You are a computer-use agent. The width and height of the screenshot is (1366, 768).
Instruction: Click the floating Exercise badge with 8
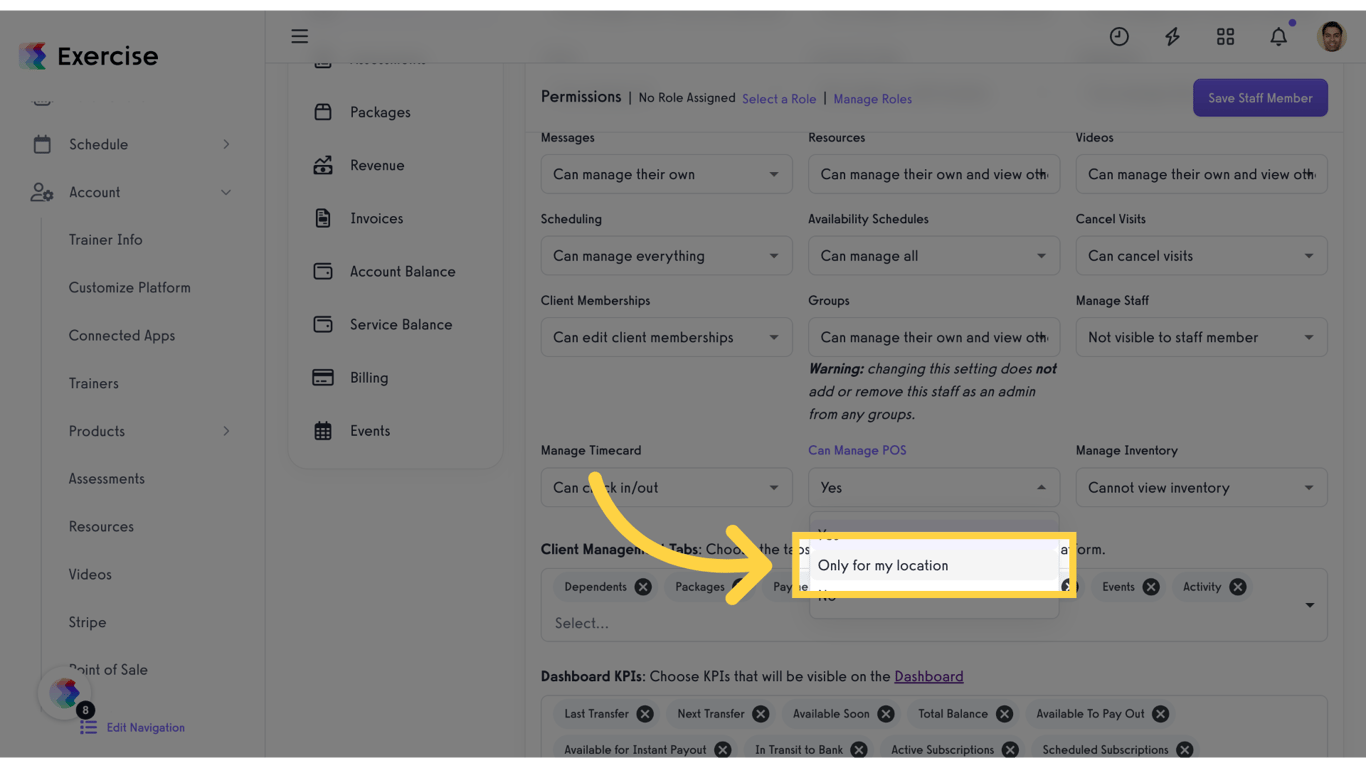66,693
